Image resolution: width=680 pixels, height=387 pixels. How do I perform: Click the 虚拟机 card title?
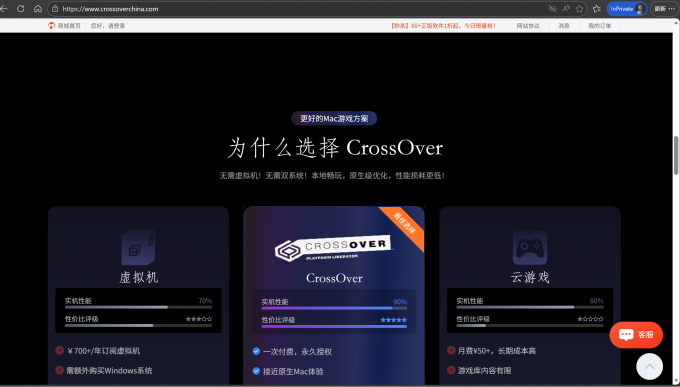[x=138, y=277]
